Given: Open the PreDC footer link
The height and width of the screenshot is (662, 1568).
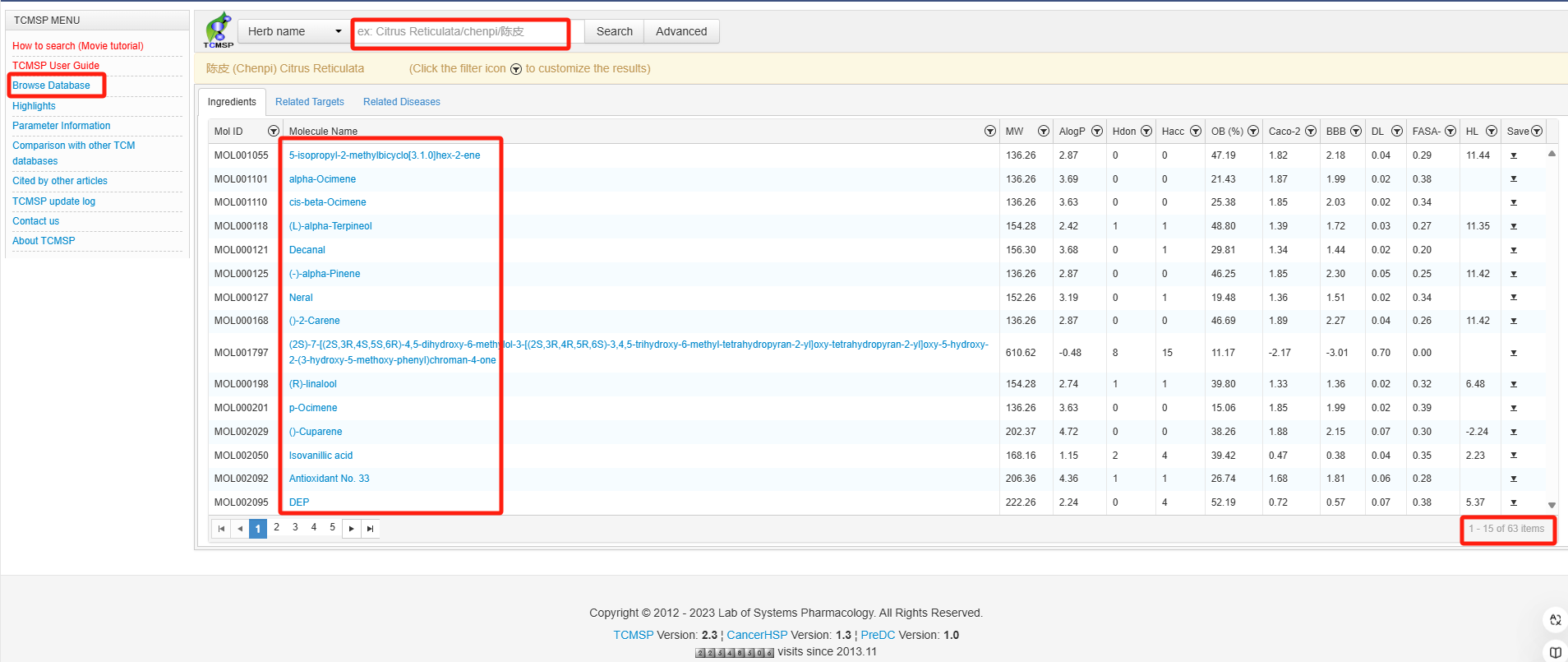Looking at the screenshot, I should point(878,635).
